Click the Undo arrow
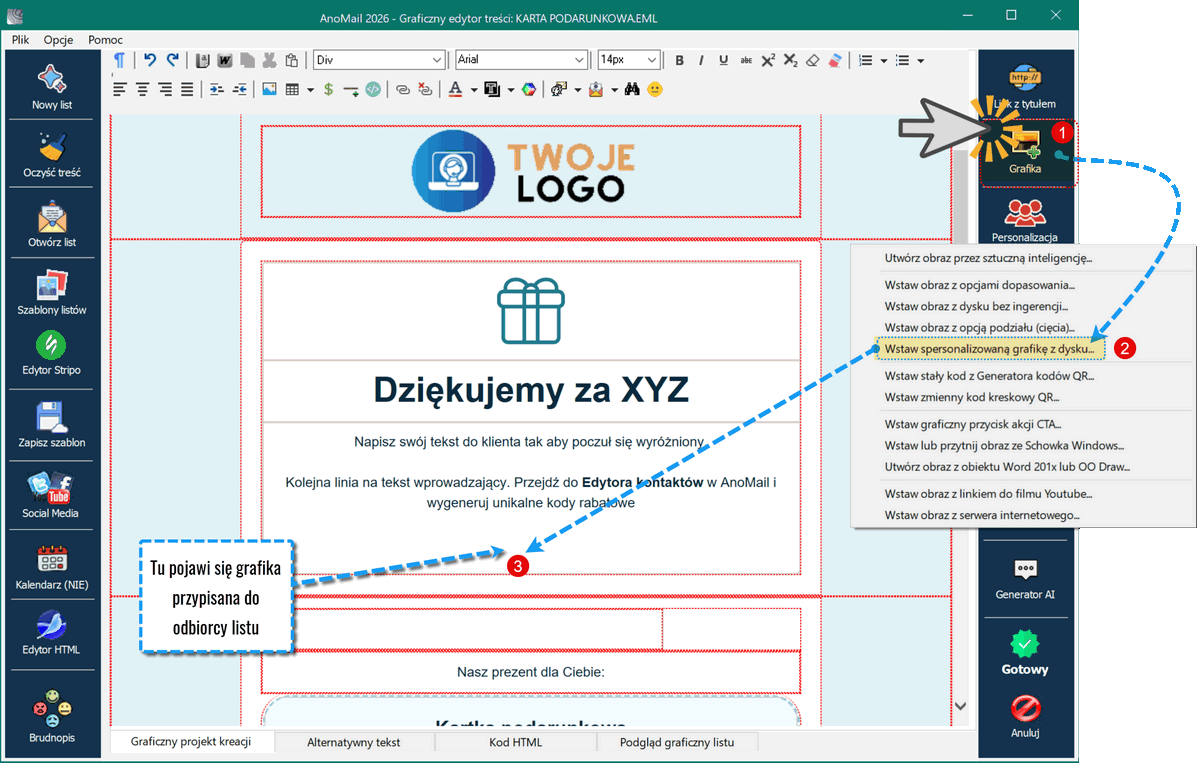Image resolution: width=1200 pixels, height=763 pixels. coord(150,60)
